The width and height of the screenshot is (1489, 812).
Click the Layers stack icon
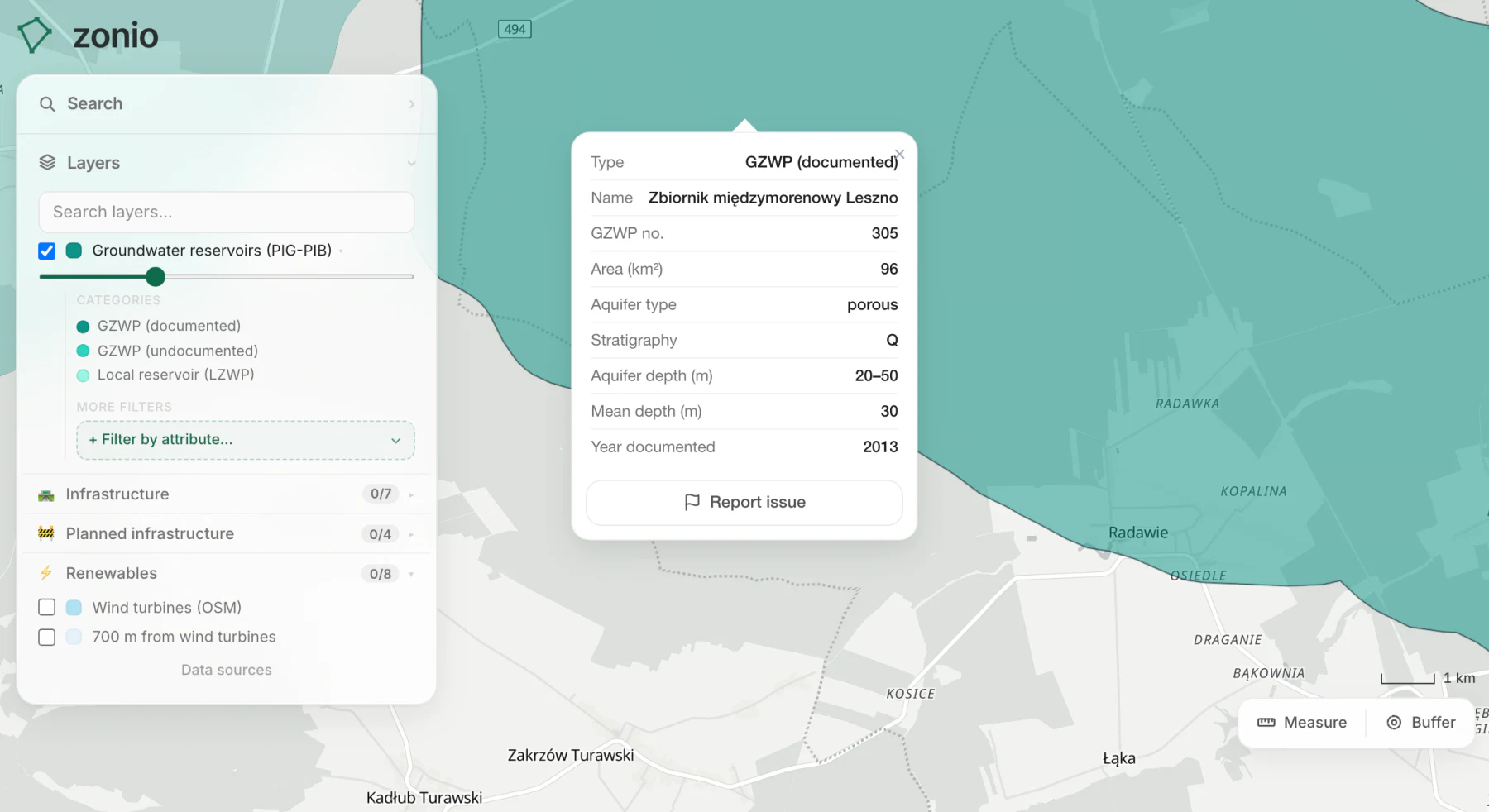point(47,163)
